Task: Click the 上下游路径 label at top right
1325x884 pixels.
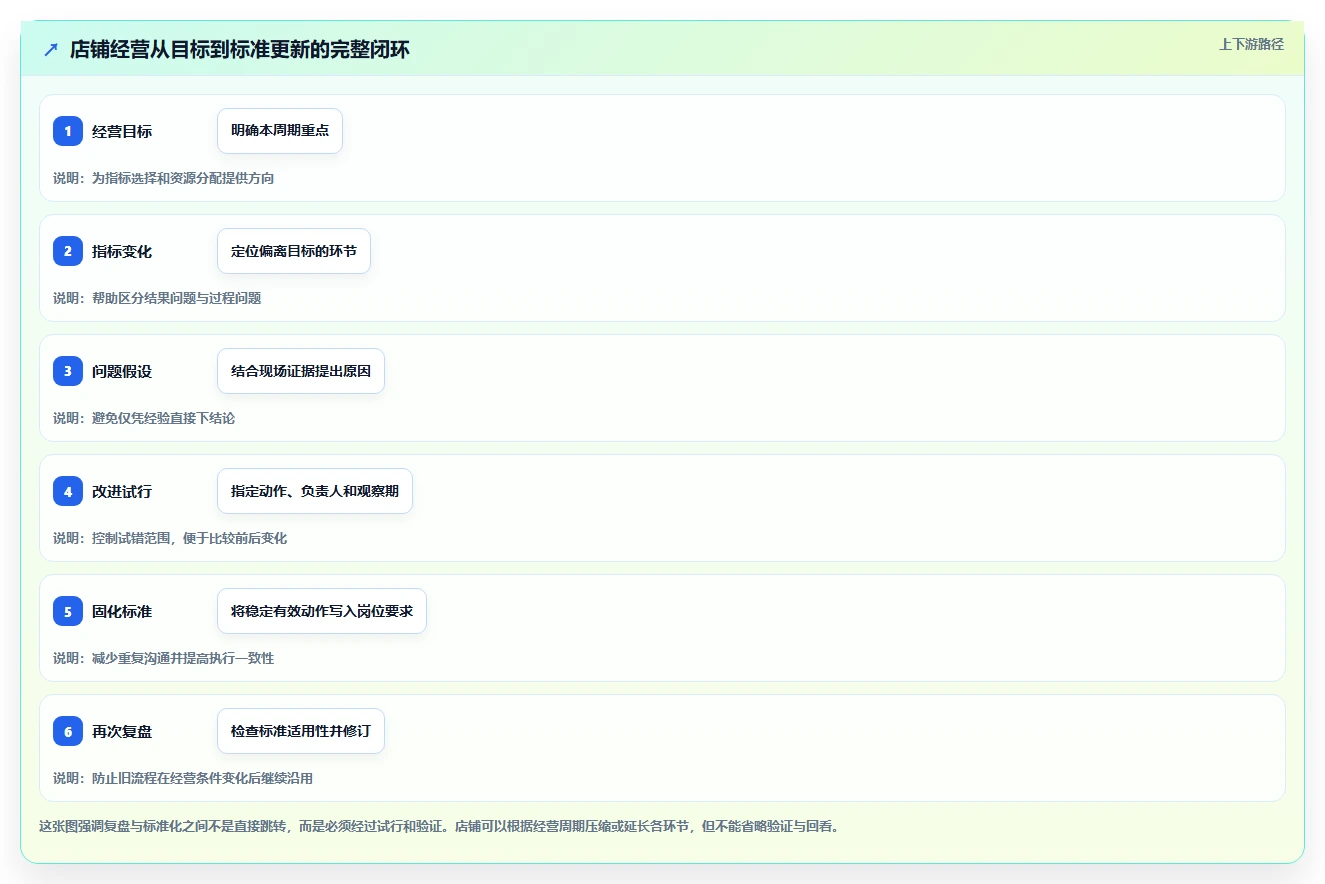Action: [x=1251, y=44]
